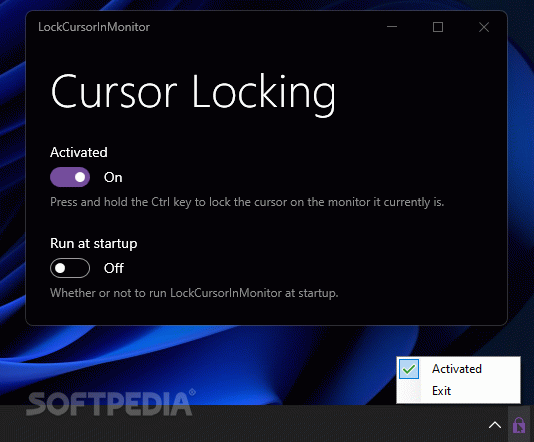Click the startup description text
This screenshot has width=534, height=442.
[194, 293]
